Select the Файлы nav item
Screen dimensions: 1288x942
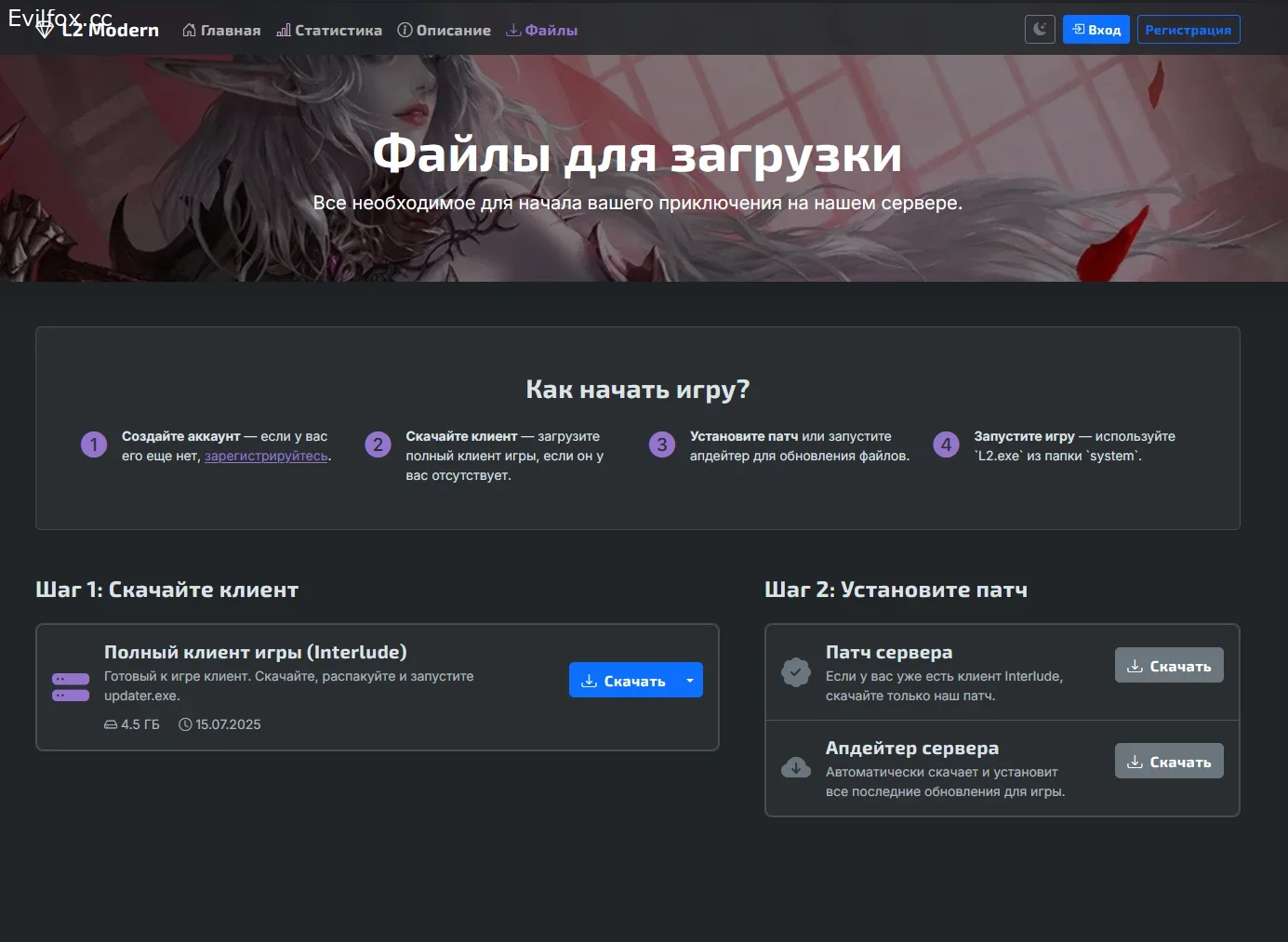tap(541, 31)
